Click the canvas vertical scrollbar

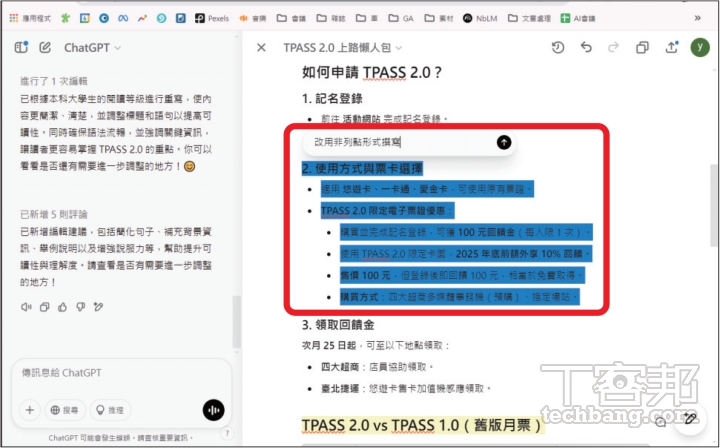pyautogui.click(x=714, y=207)
